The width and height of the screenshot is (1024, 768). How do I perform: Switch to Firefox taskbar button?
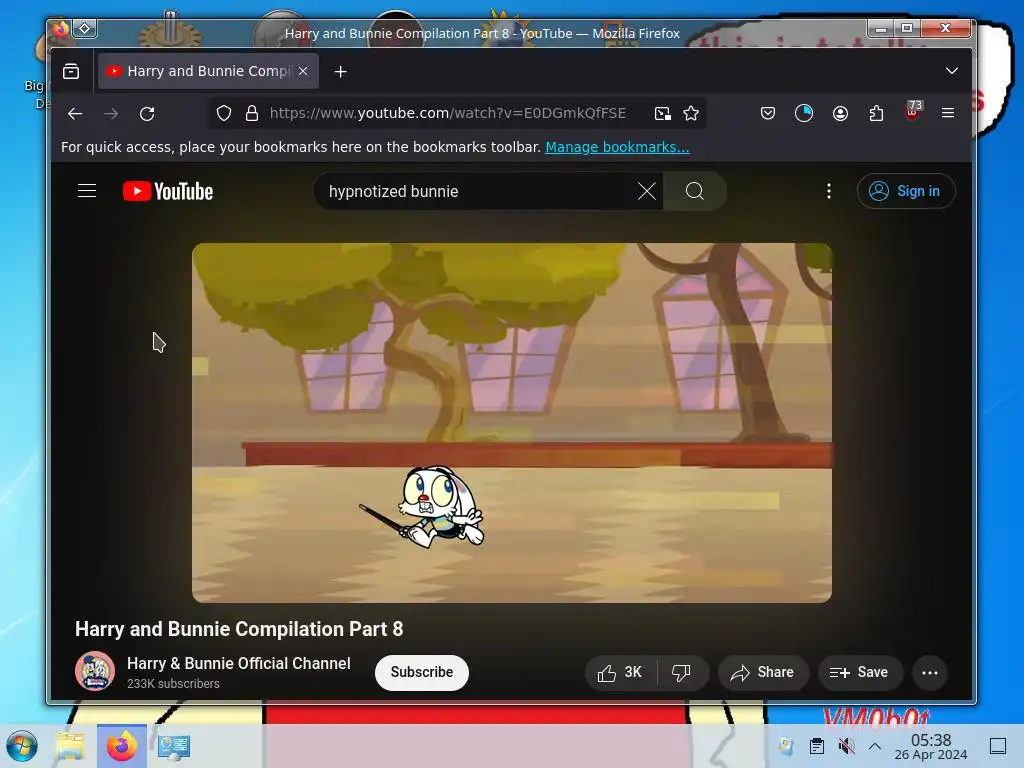pyautogui.click(x=121, y=746)
